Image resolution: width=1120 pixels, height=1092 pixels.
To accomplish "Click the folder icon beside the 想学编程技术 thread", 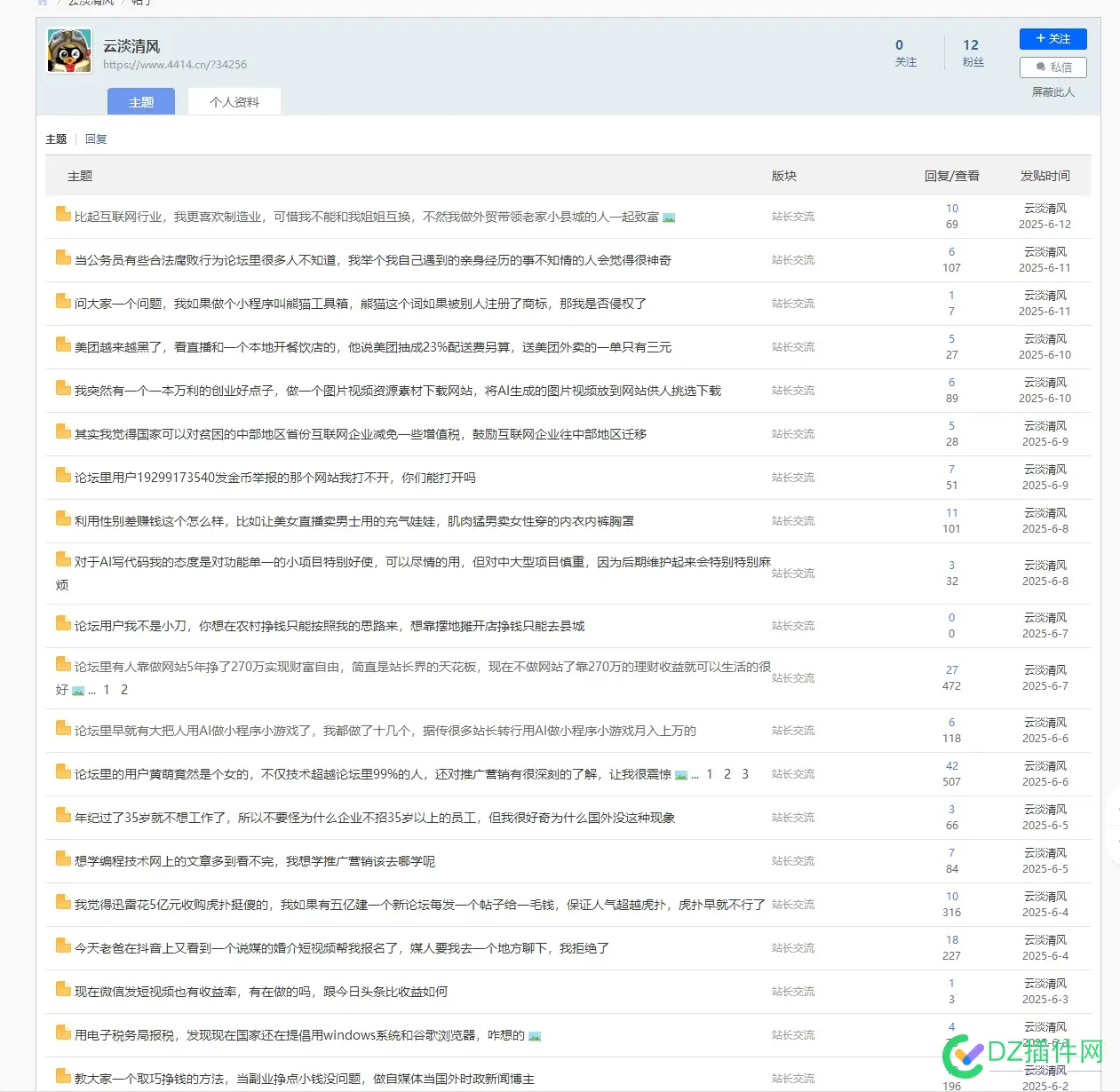I will point(63,859).
